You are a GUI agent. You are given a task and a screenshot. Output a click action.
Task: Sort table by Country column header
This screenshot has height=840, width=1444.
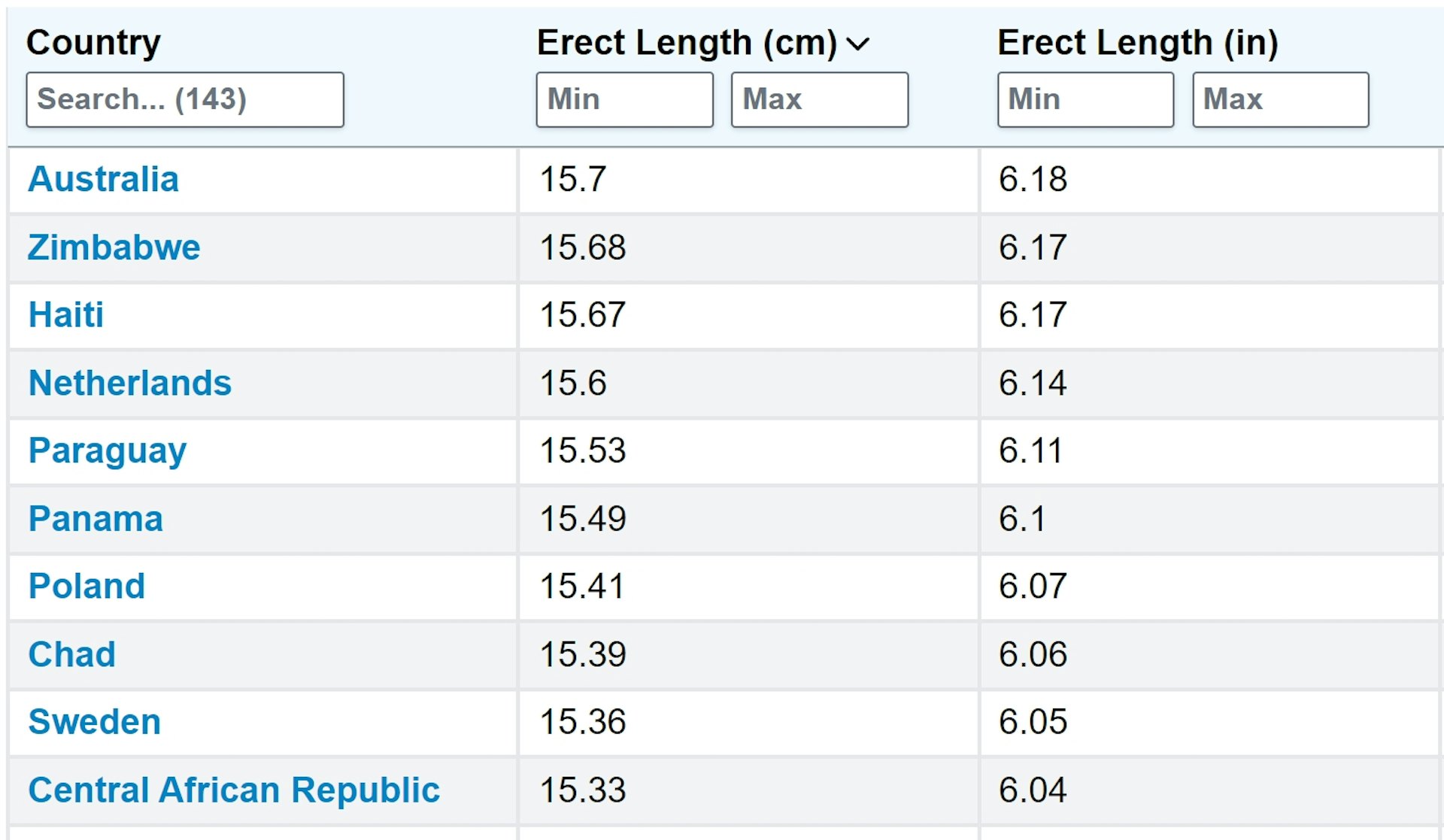pos(93,43)
